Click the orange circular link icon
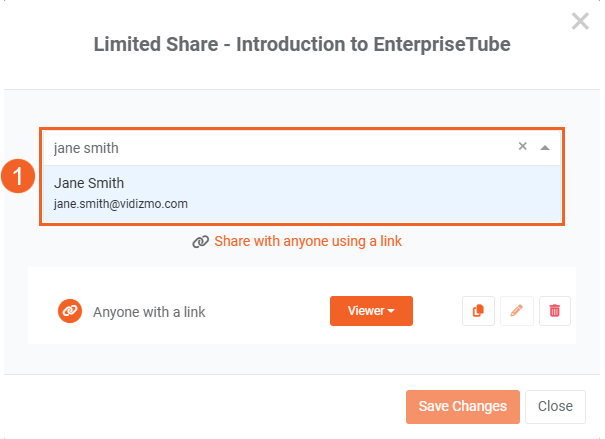 tap(69, 311)
